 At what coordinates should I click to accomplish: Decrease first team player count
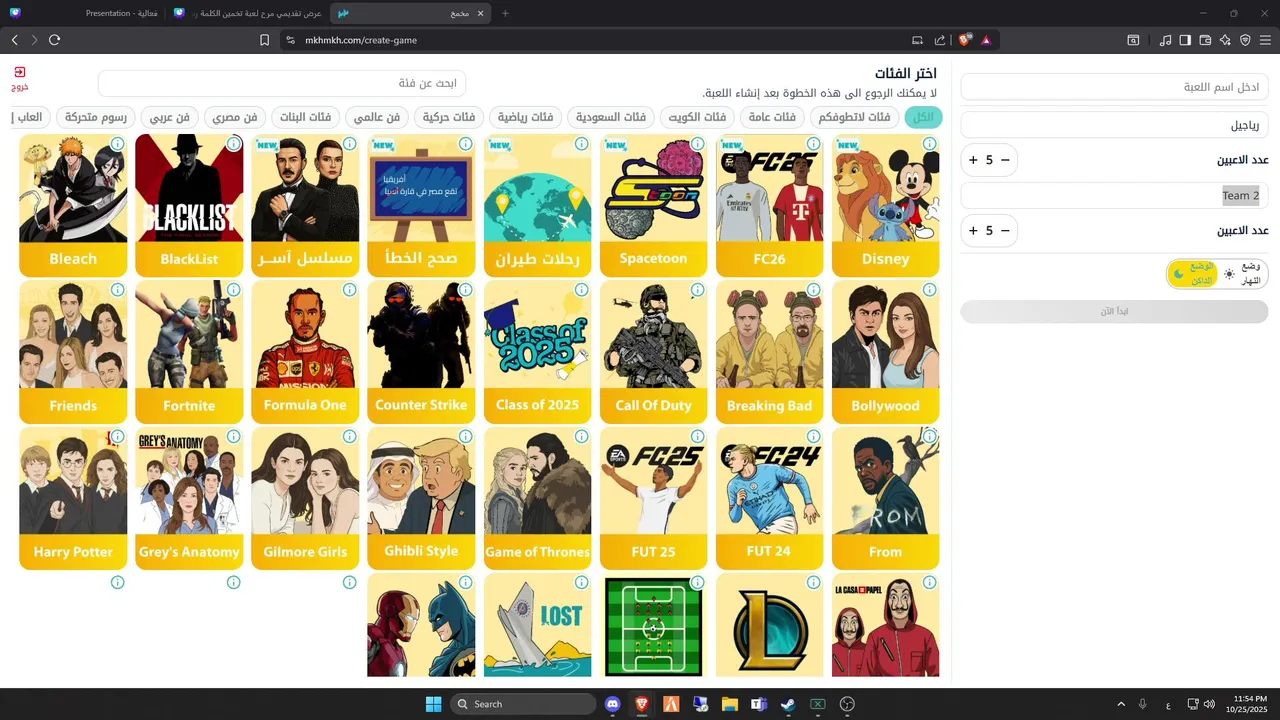(x=1006, y=160)
